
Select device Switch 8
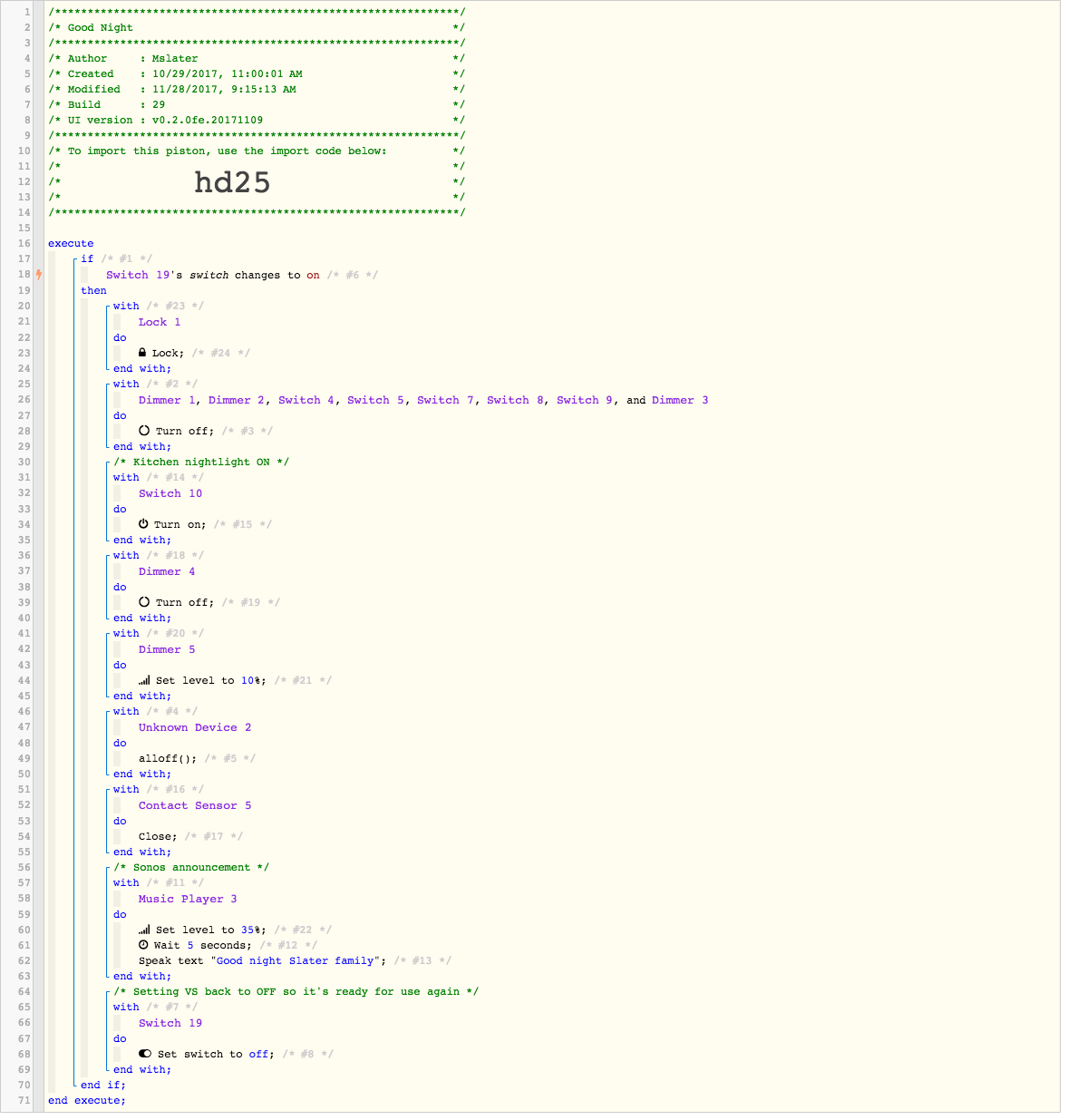click(515, 400)
